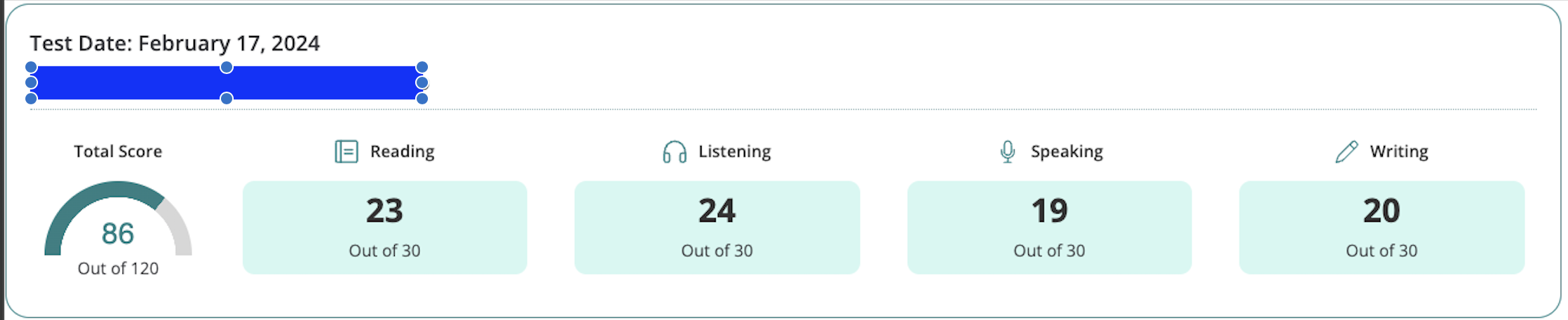Click the Test Date February 17, 2024 text
Viewport: 1568px width, 320px height.
pyautogui.click(x=175, y=44)
